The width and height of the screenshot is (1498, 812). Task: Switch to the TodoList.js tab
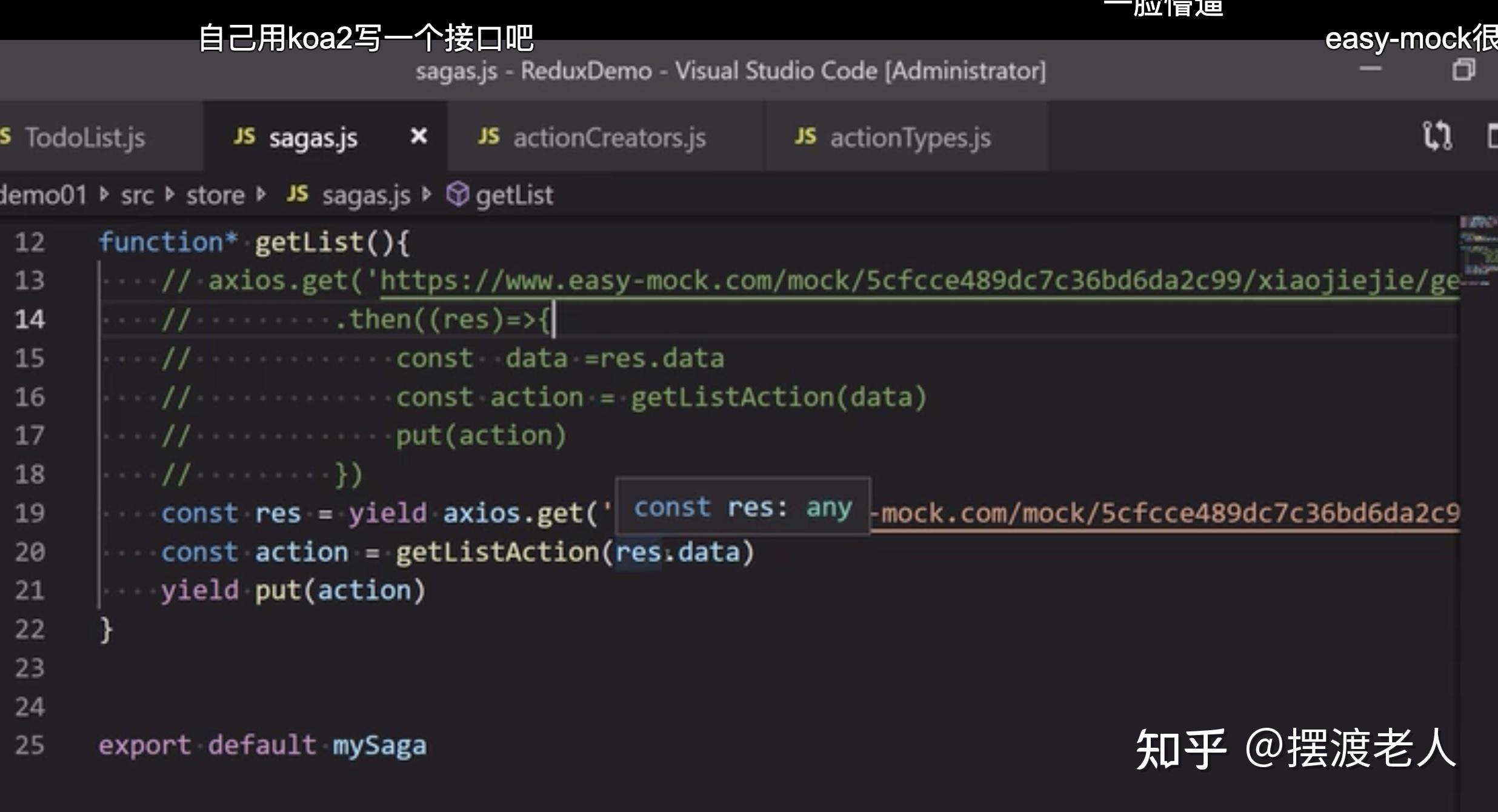coord(85,138)
